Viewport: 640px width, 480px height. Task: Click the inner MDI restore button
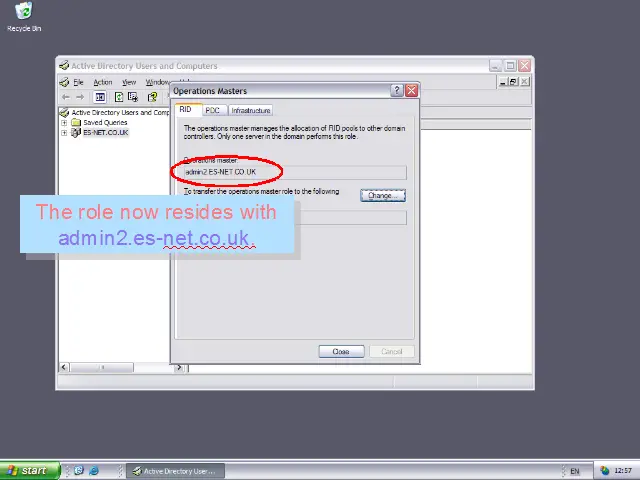click(513, 82)
